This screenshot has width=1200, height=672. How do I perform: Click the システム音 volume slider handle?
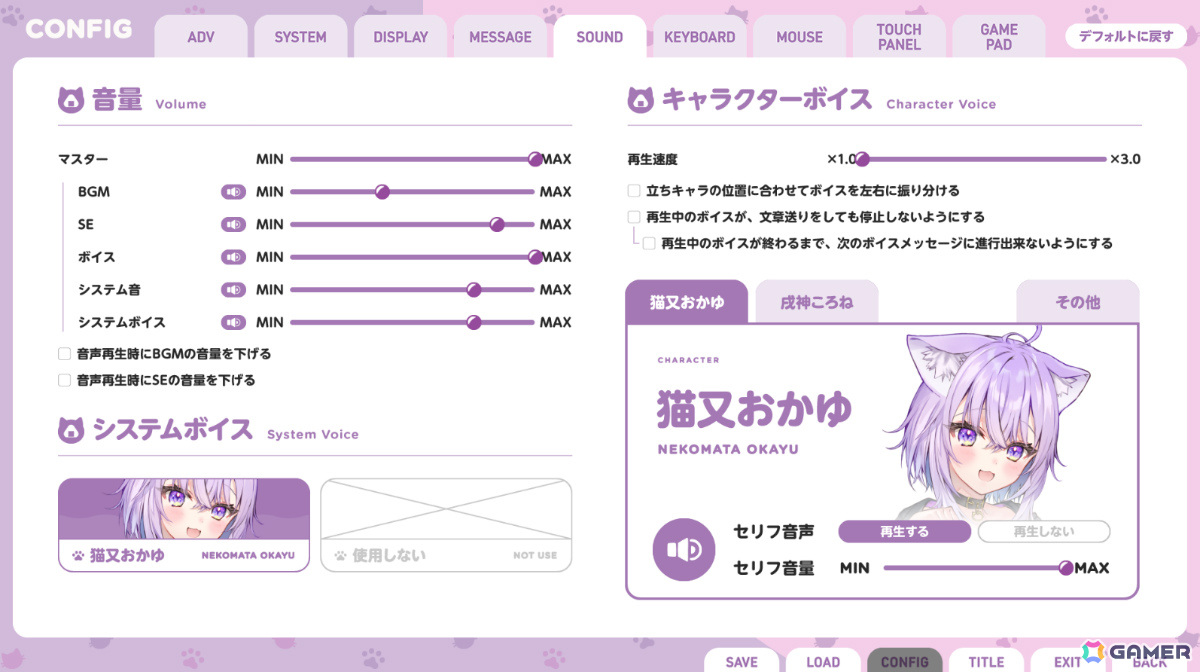[x=474, y=290]
